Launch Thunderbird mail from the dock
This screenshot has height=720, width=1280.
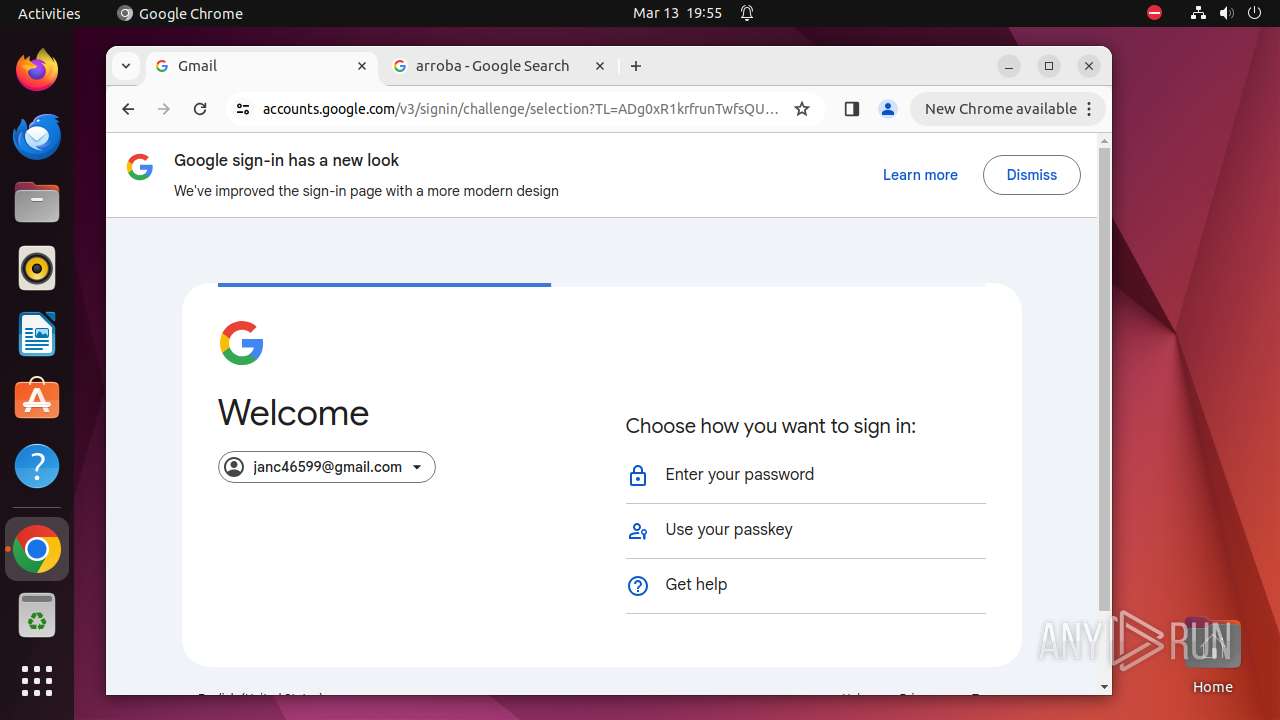[37, 136]
